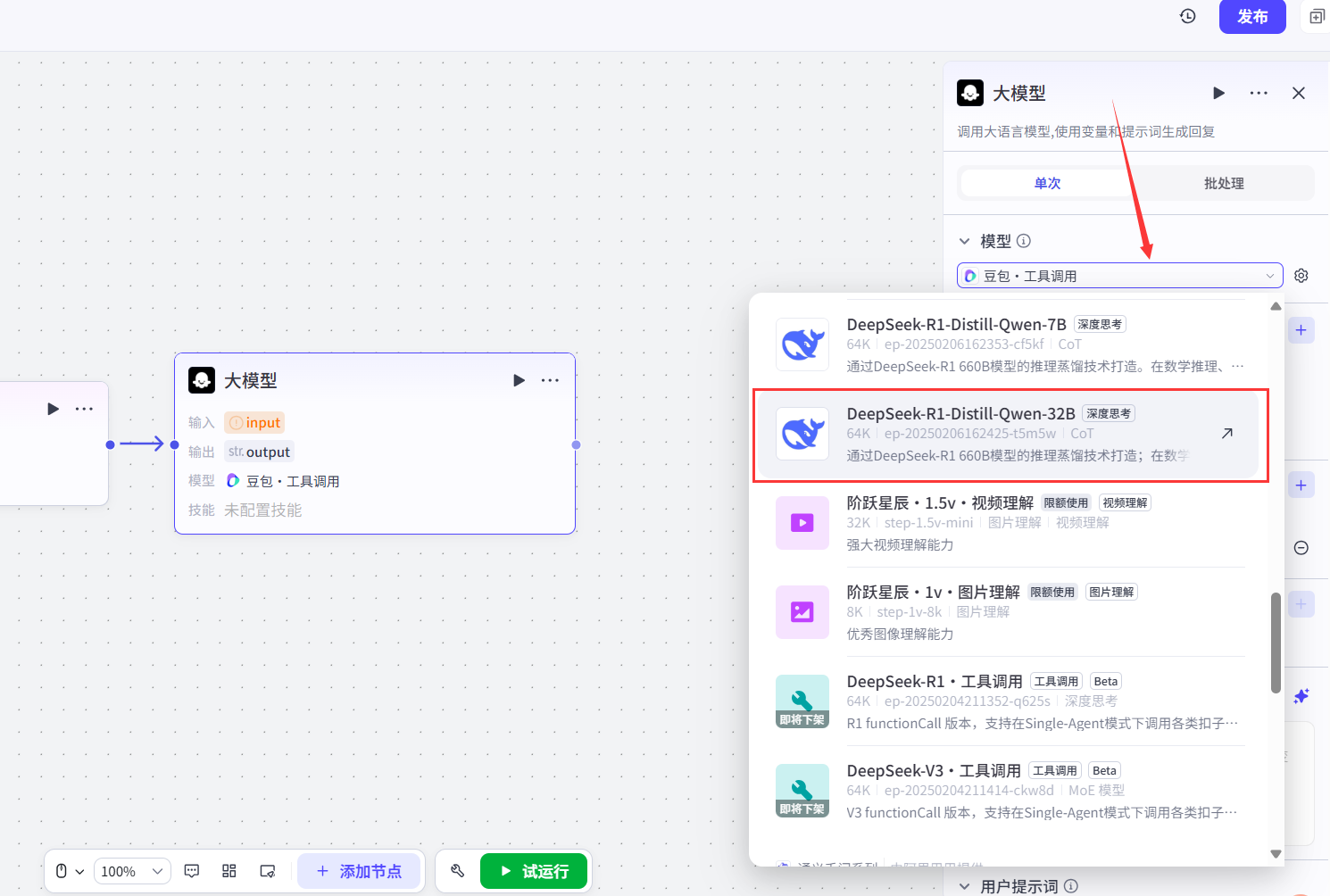Choose 阶跃星辰·1v·图片理解 model

coord(1009,612)
